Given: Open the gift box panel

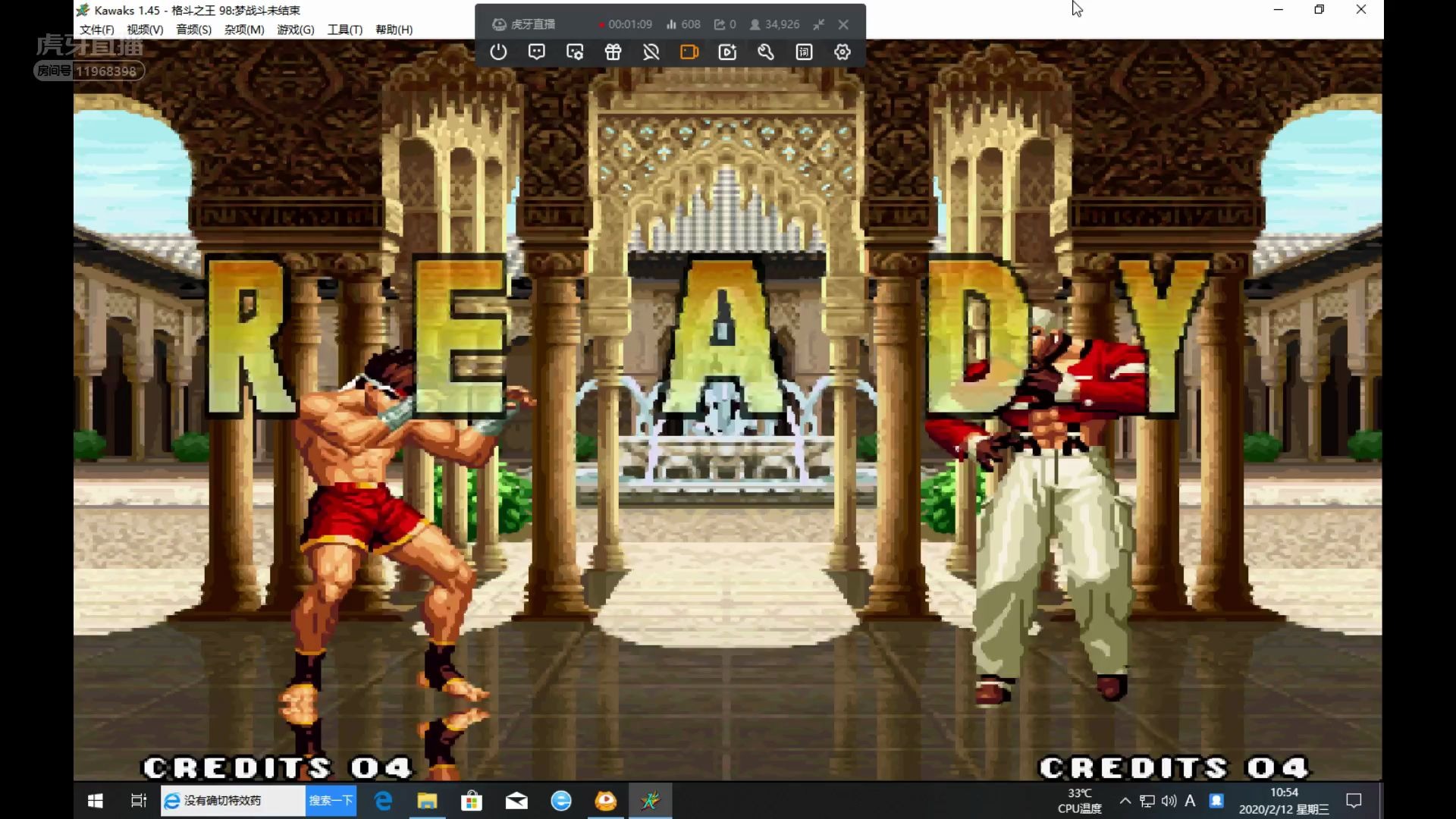Looking at the screenshot, I should click(613, 52).
